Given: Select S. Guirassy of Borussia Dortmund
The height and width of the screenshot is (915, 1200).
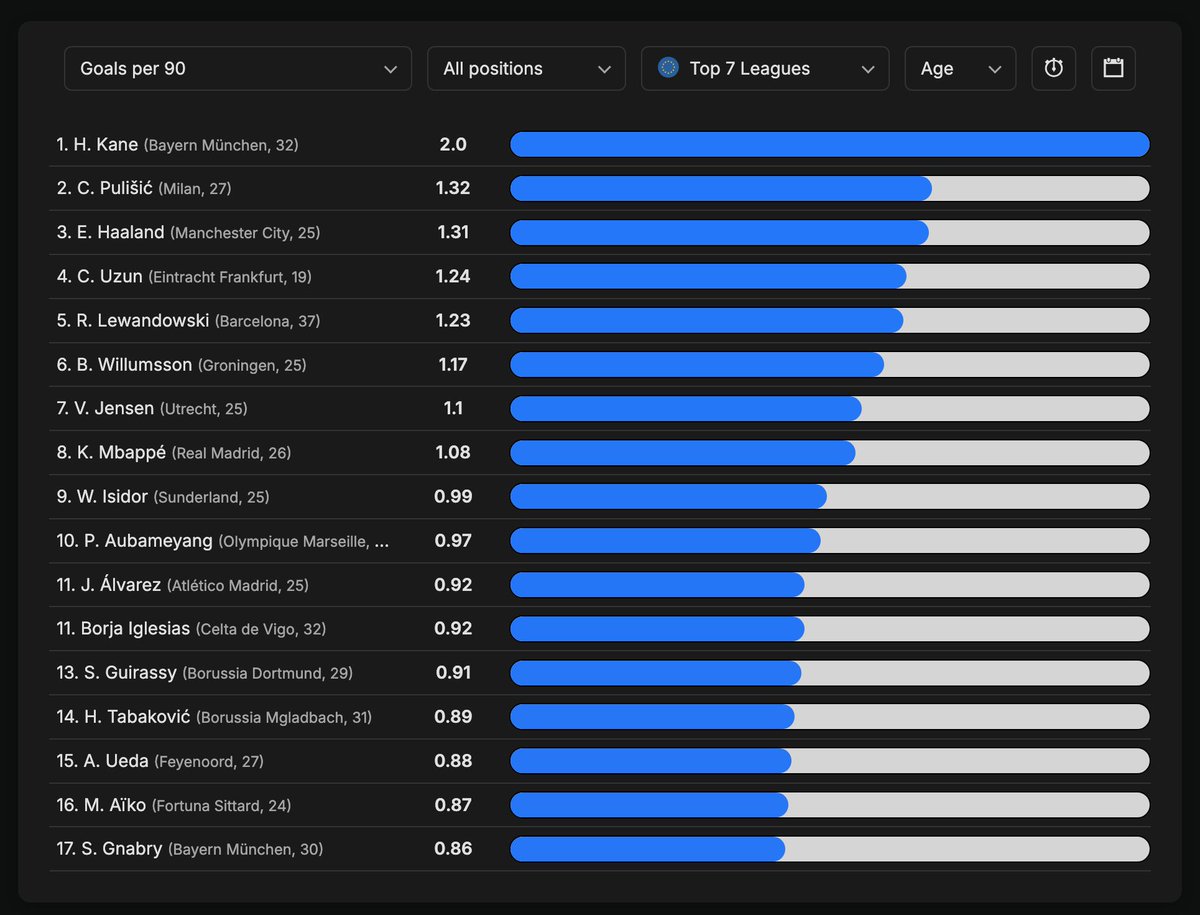Looking at the screenshot, I should click(x=205, y=673).
